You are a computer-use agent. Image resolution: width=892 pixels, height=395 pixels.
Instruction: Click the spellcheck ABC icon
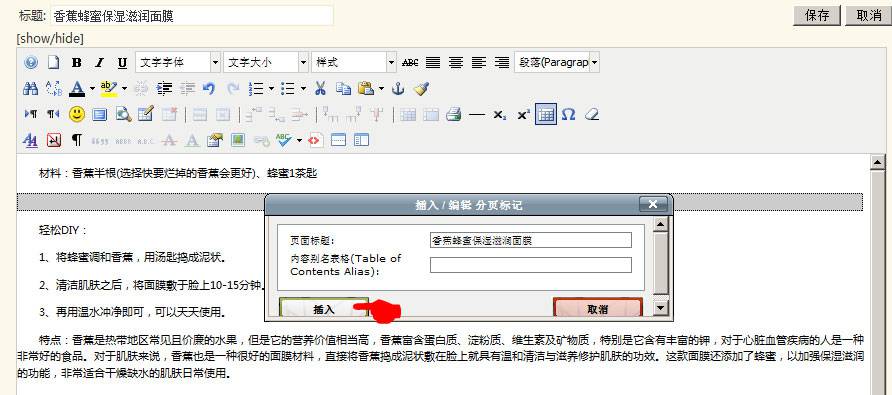click(x=283, y=140)
